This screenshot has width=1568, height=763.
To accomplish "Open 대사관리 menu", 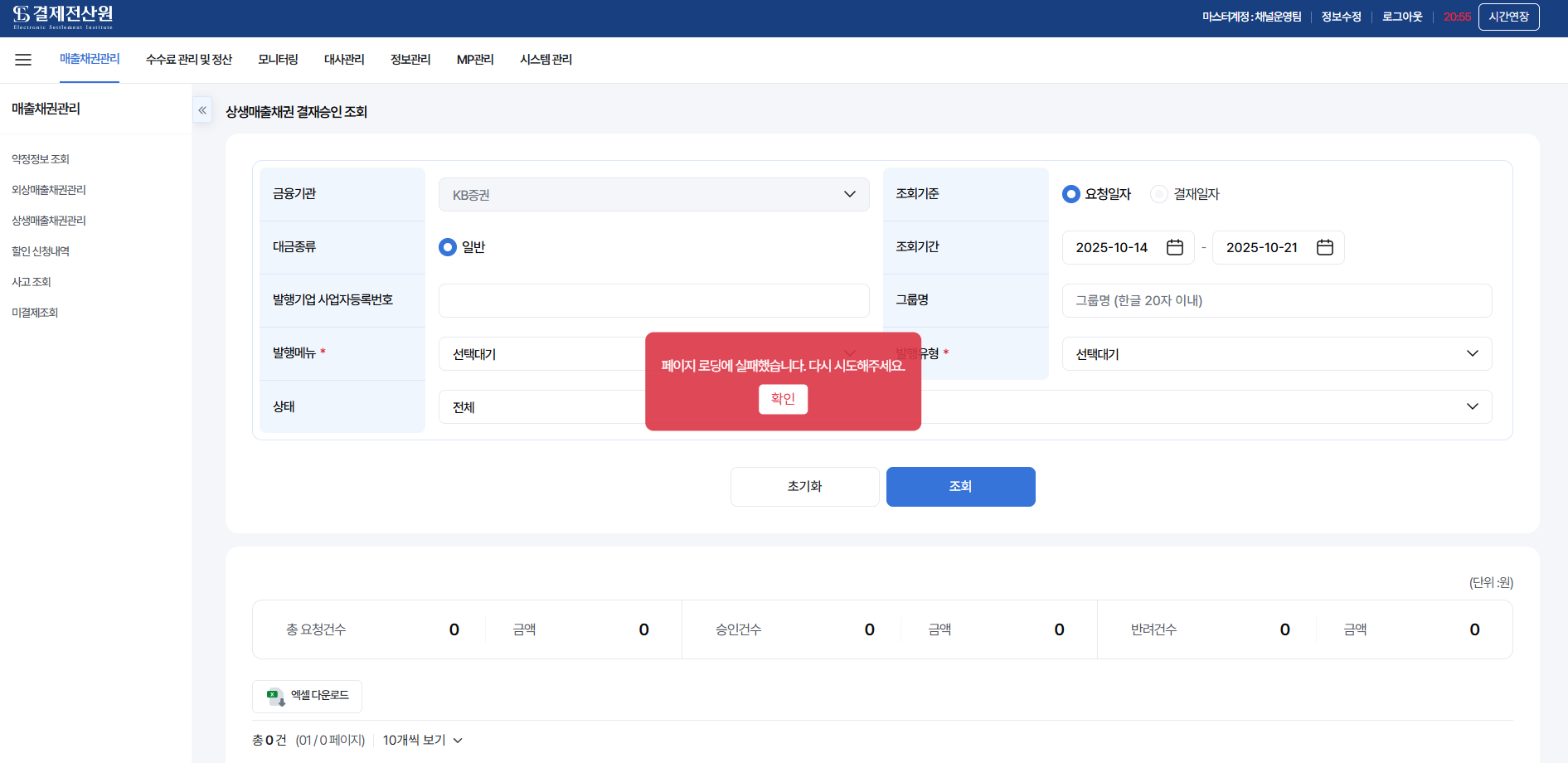I will (344, 60).
